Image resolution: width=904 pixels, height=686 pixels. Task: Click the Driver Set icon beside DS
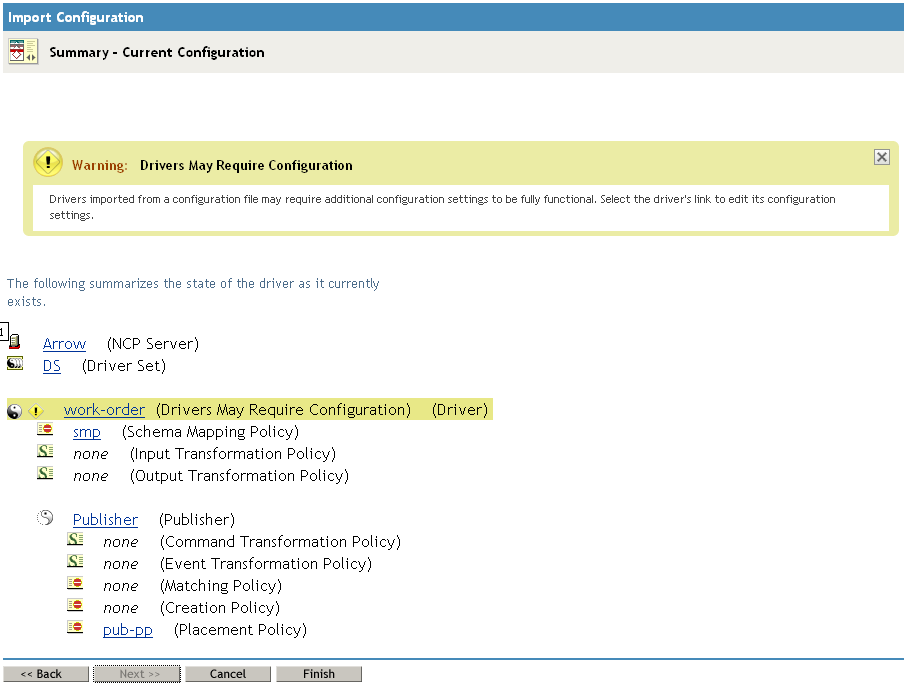15,364
